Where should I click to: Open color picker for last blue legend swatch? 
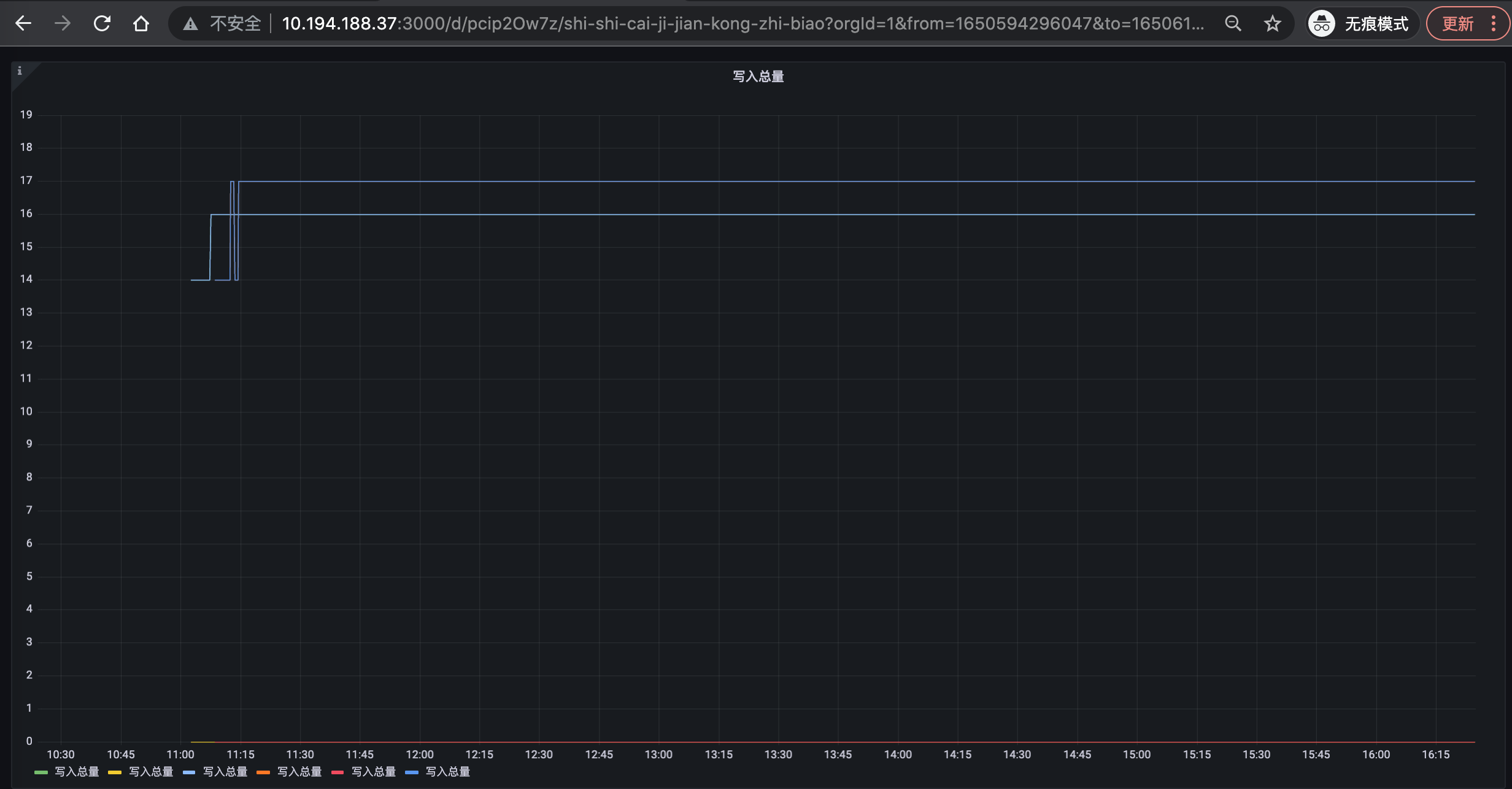point(412,772)
